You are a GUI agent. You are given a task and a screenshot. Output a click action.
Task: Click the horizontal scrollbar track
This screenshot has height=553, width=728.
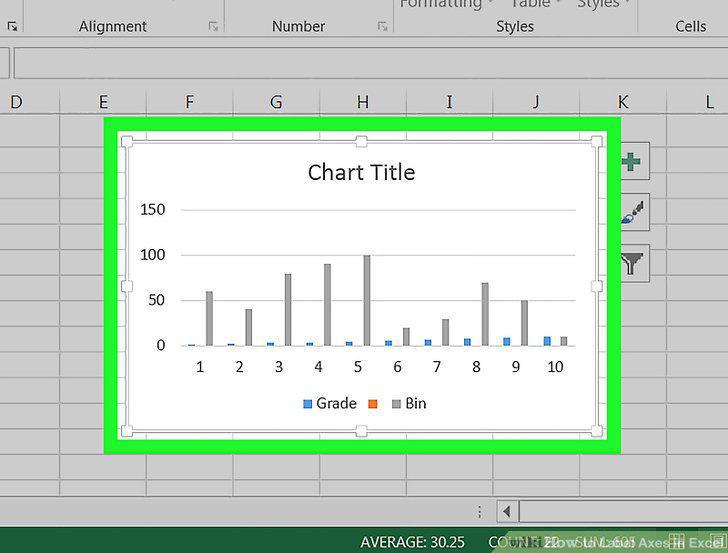(x=623, y=512)
